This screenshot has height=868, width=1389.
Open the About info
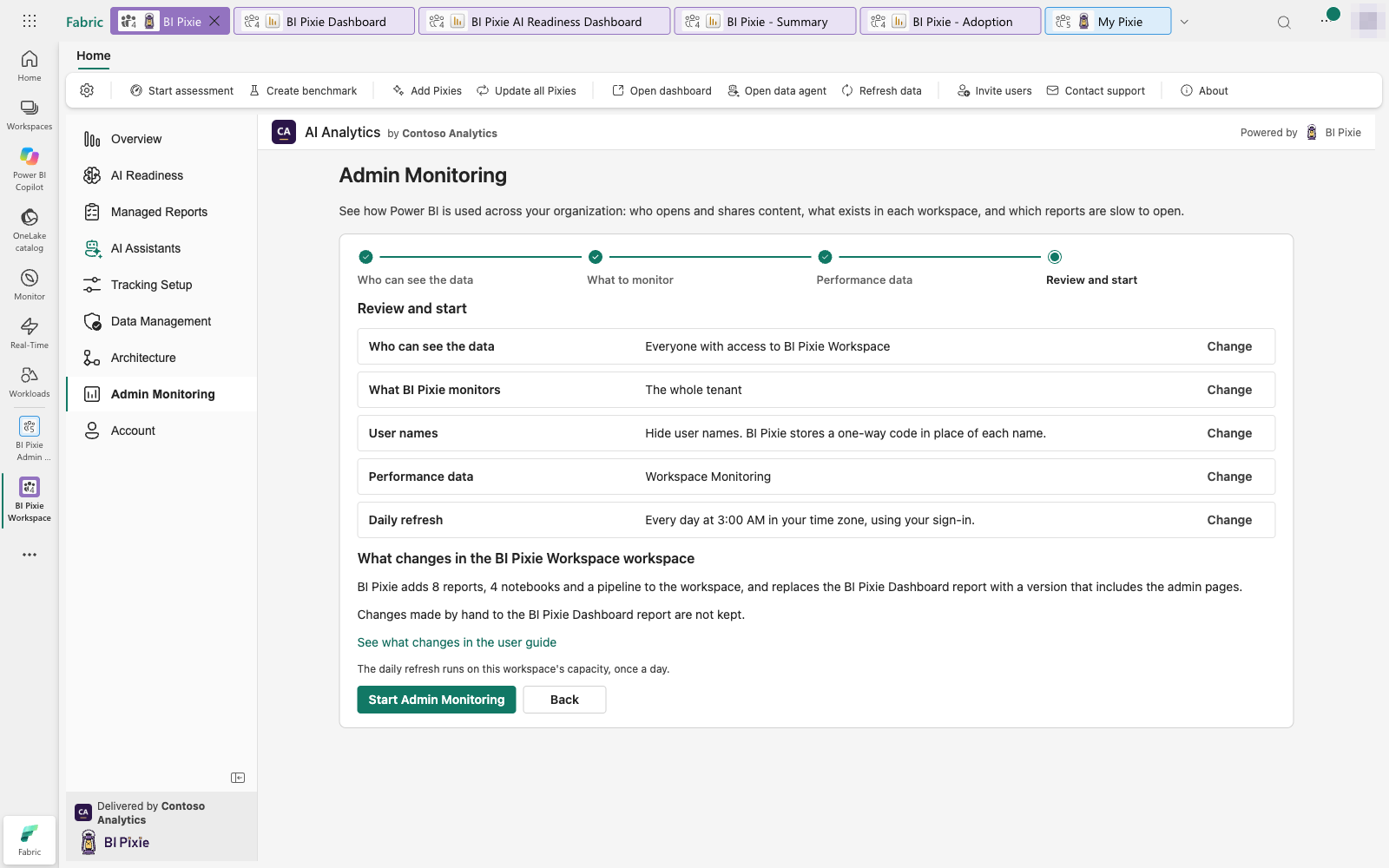(1204, 90)
